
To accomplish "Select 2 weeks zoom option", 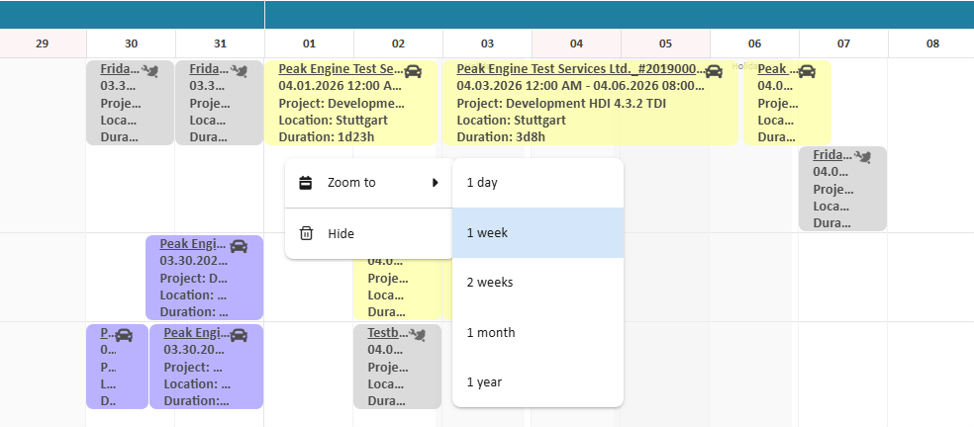I will tap(538, 282).
